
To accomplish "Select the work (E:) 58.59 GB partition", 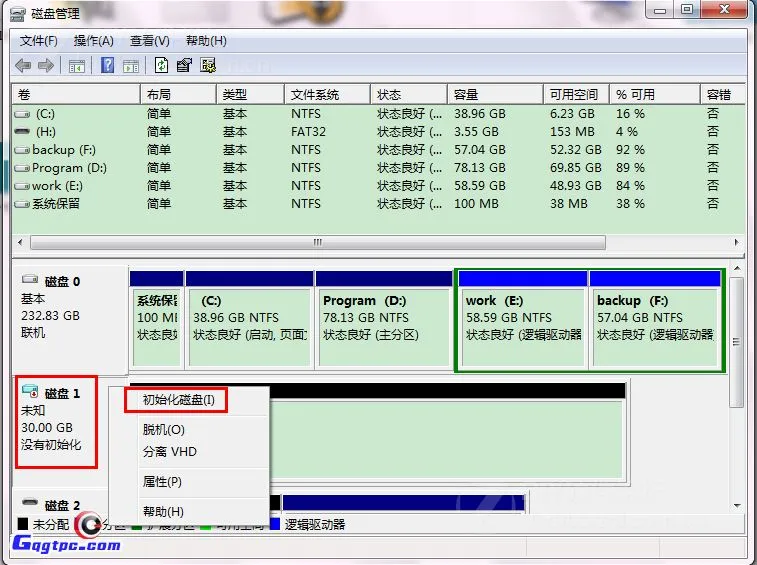I will click(x=522, y=319).
